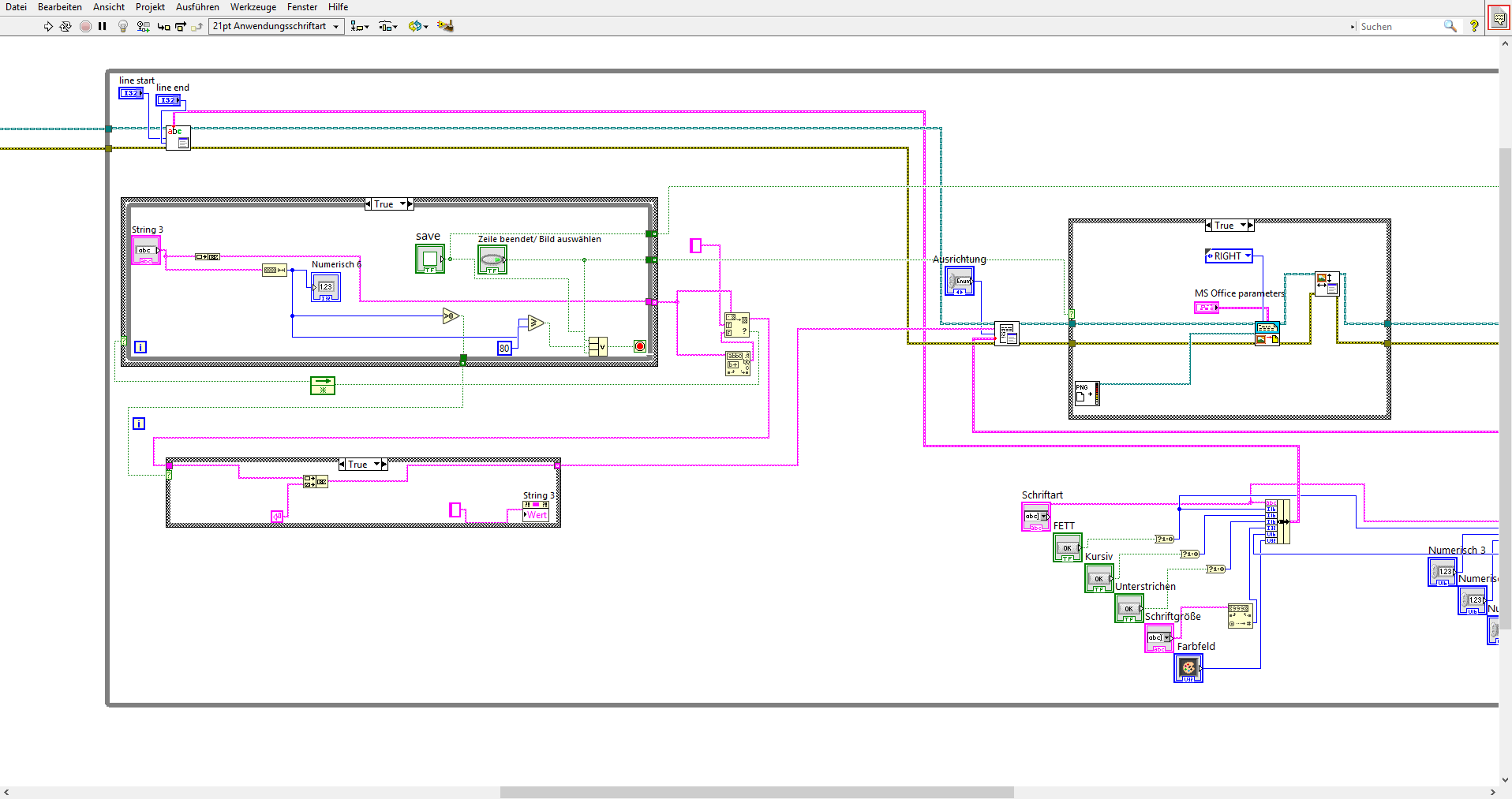The width and height of the screenshot is (1512, 799).
Task: Open context help with the question mark
Action: (1474, 26)
